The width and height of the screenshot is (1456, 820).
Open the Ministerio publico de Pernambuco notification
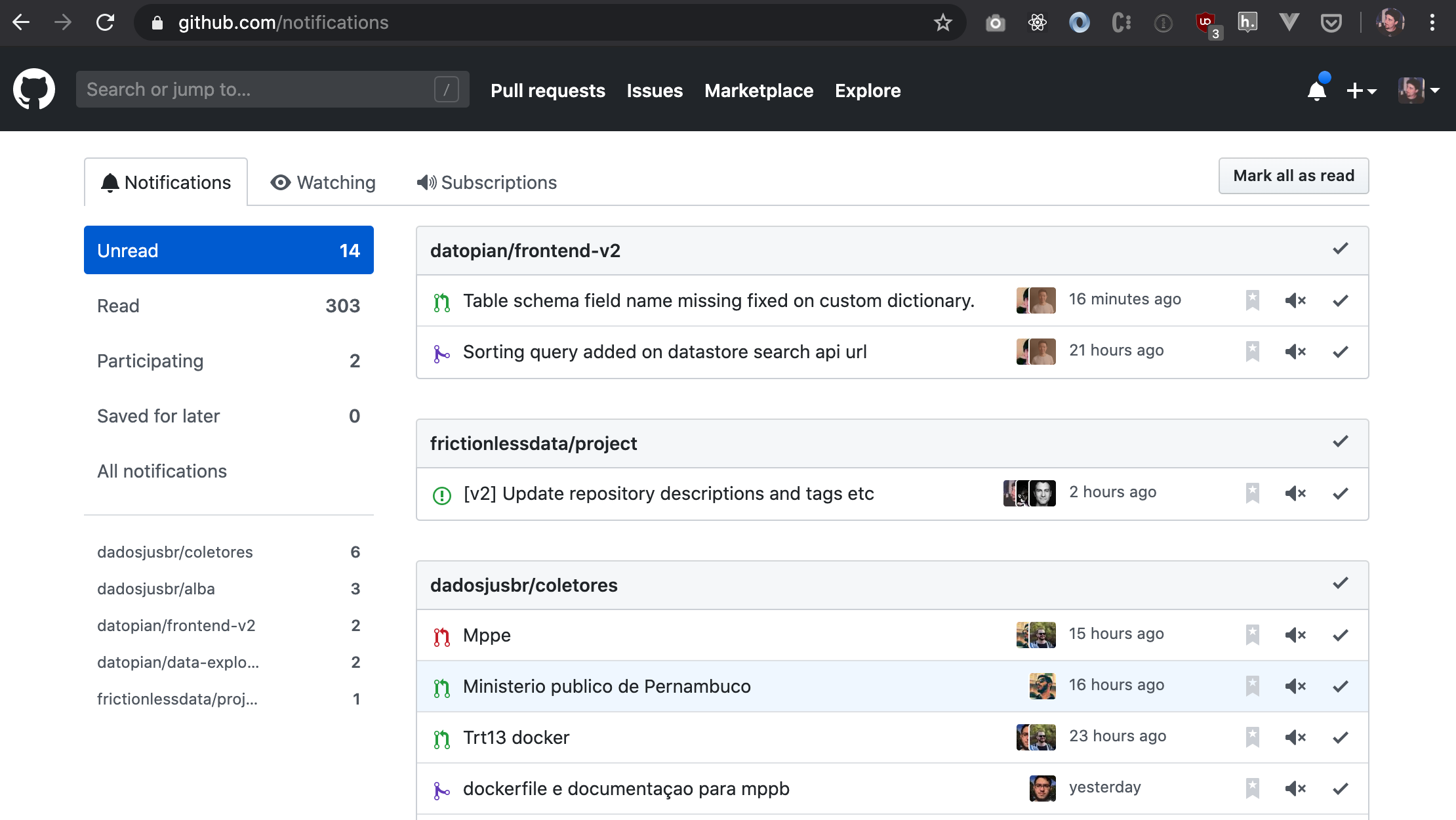coord(607,686)
